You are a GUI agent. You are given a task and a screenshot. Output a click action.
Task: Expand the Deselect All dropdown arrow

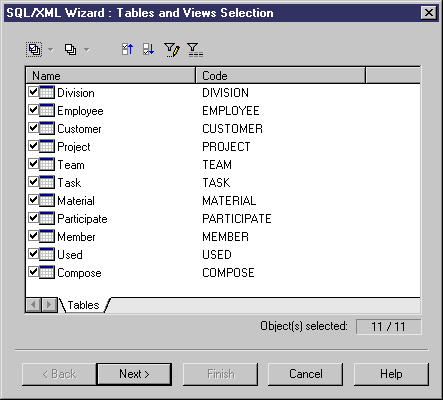(x=87, y=50)
